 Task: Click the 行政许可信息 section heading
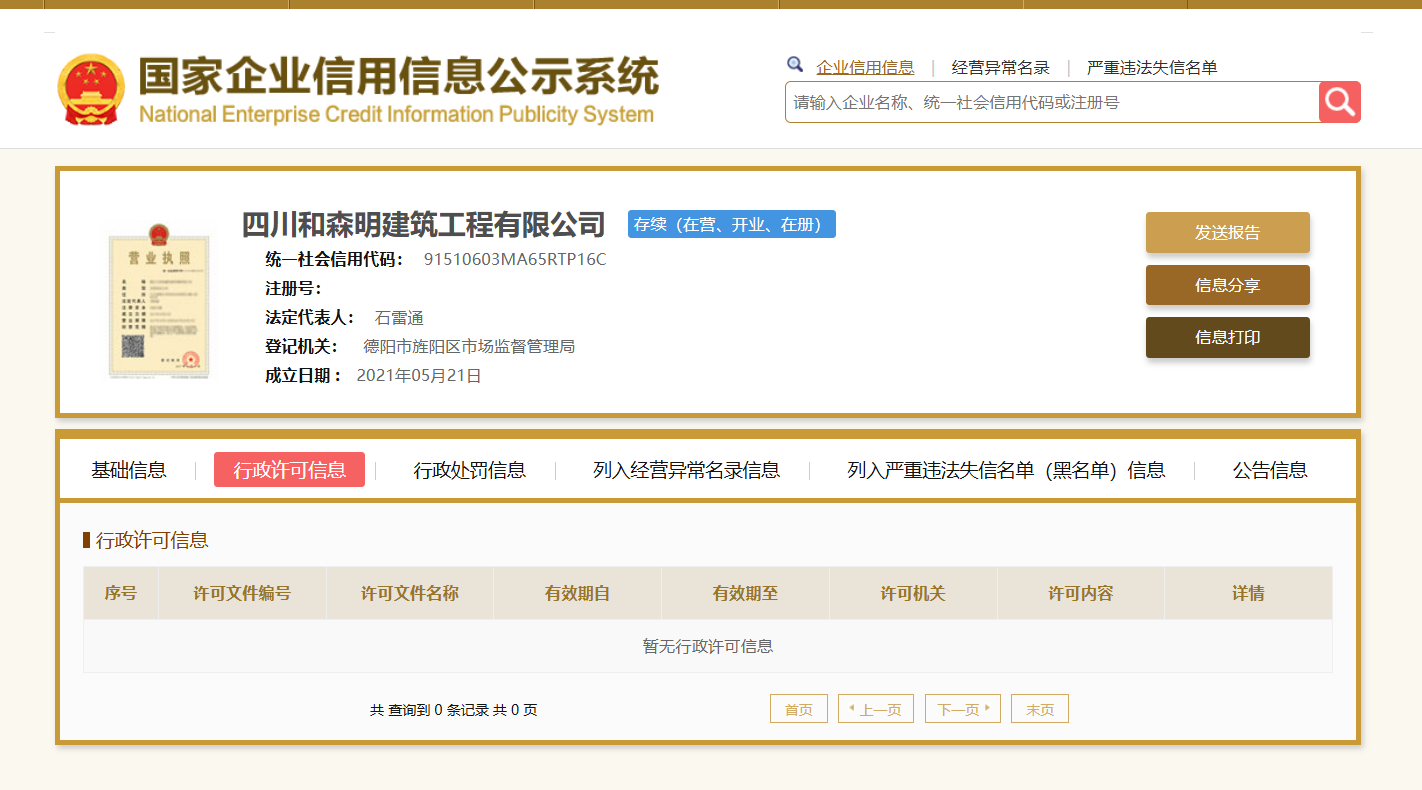[152, 540]
